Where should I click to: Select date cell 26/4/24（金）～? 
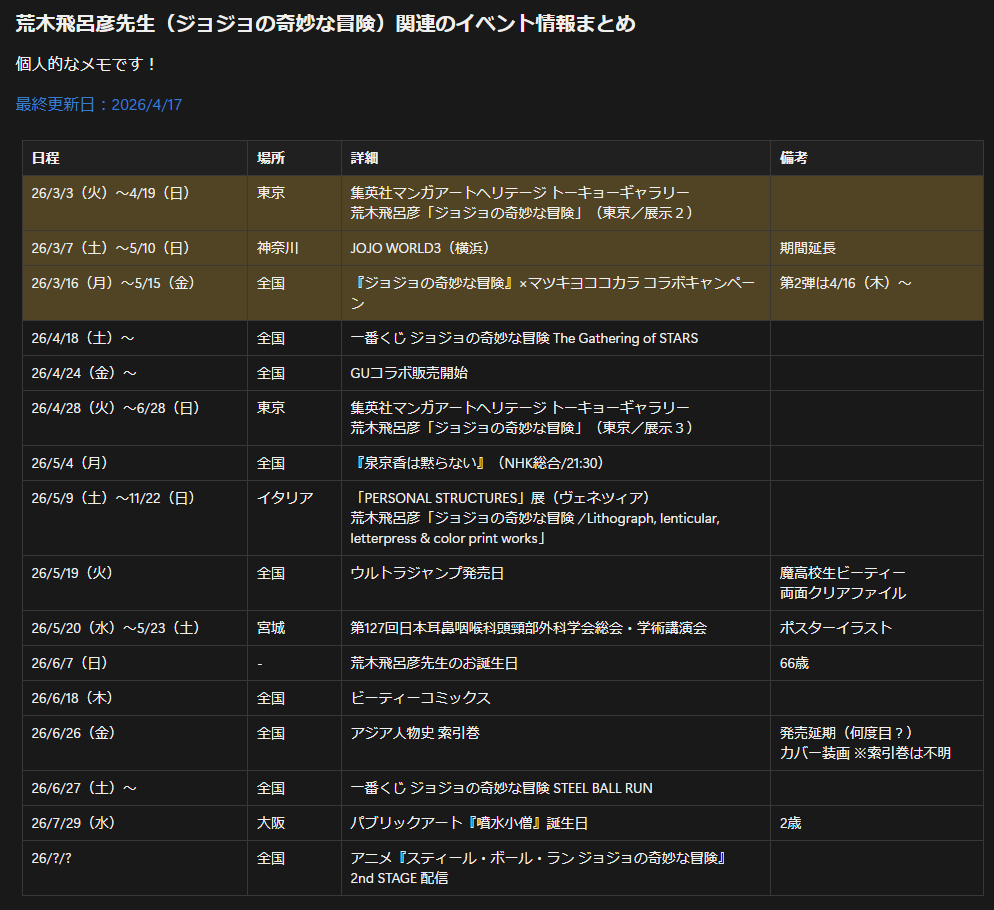(x=135, y=373)
